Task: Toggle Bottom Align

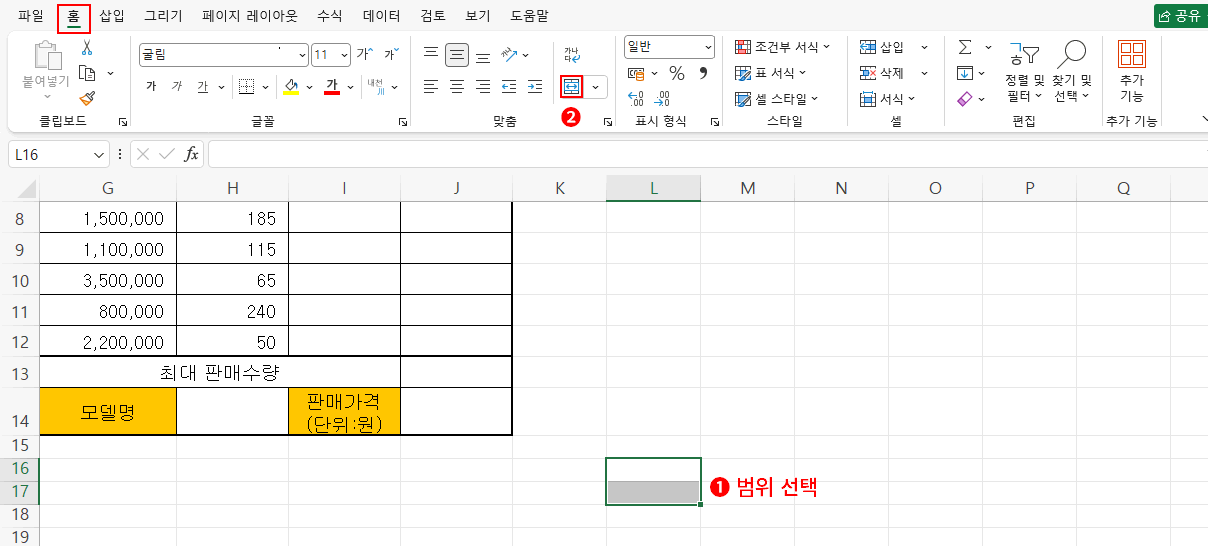Action: tap(483, 54)
